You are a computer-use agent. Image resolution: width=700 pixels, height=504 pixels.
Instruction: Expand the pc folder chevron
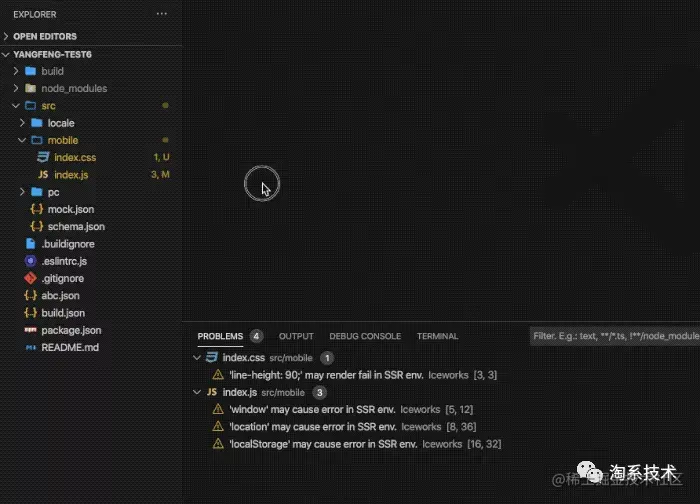(x=22, y=192)
